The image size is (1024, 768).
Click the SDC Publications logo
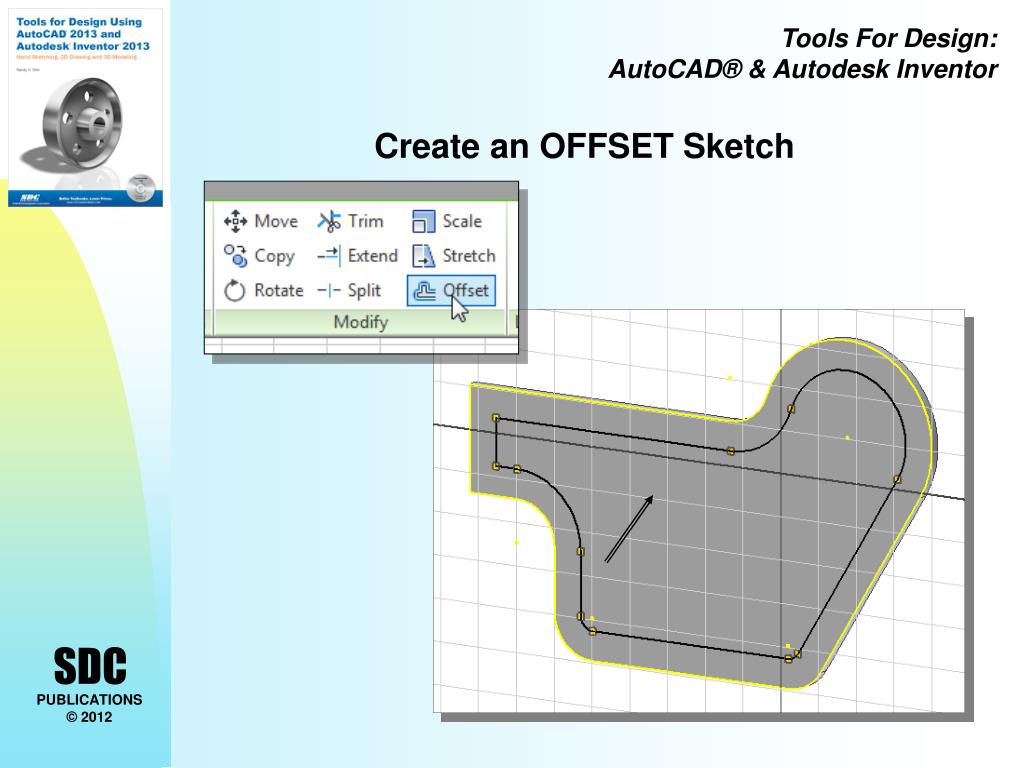89,684
